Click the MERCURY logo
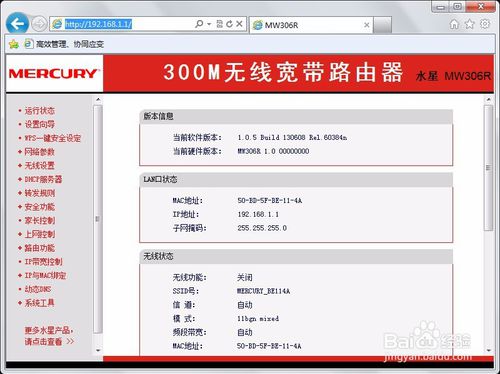 point(54,73)
